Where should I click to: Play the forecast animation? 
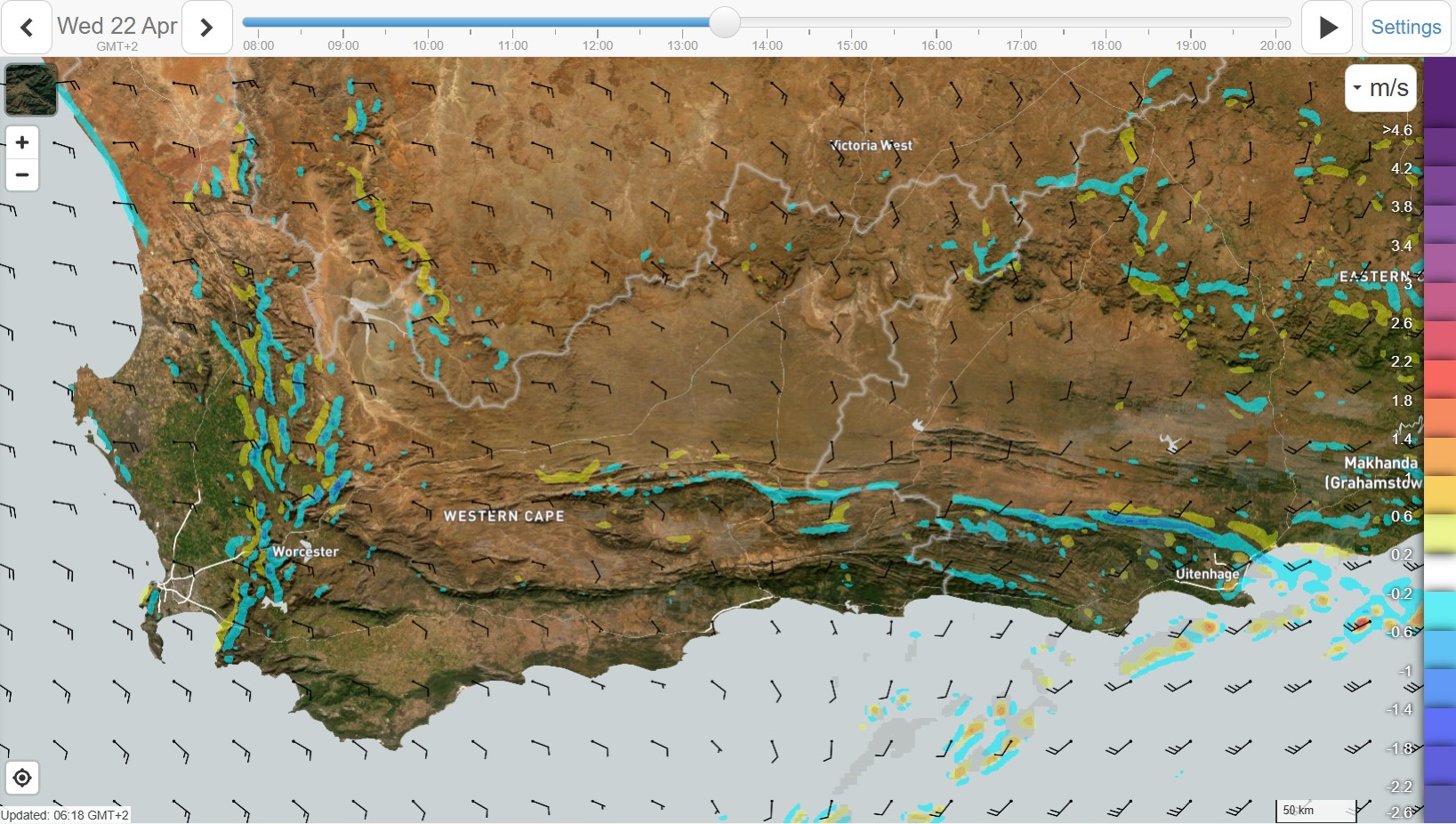click(1327, 28)
